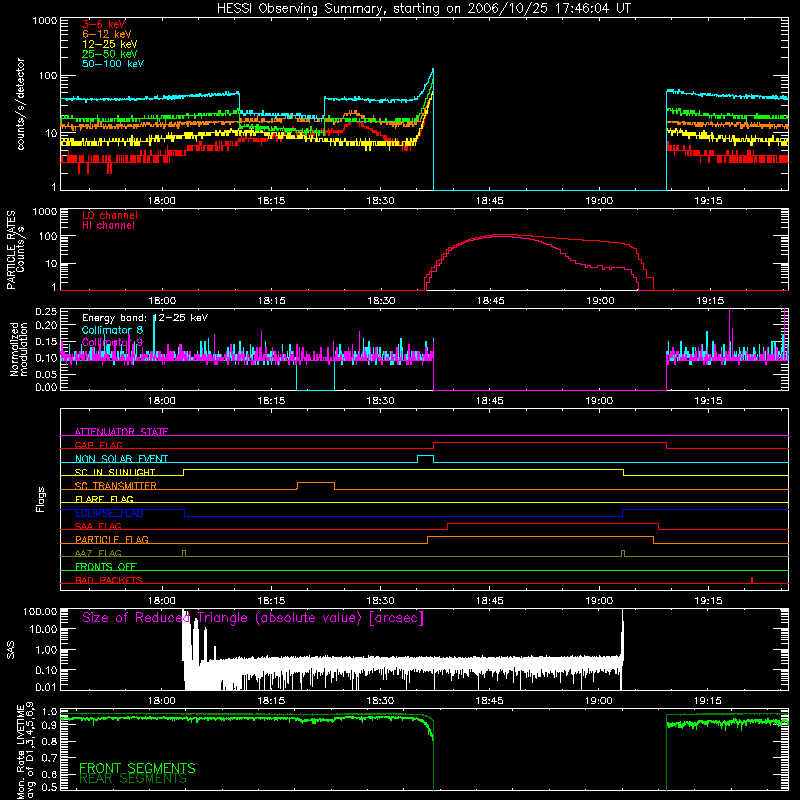Select the SC TRANSMITTER flag label

(x=116, y=485)
